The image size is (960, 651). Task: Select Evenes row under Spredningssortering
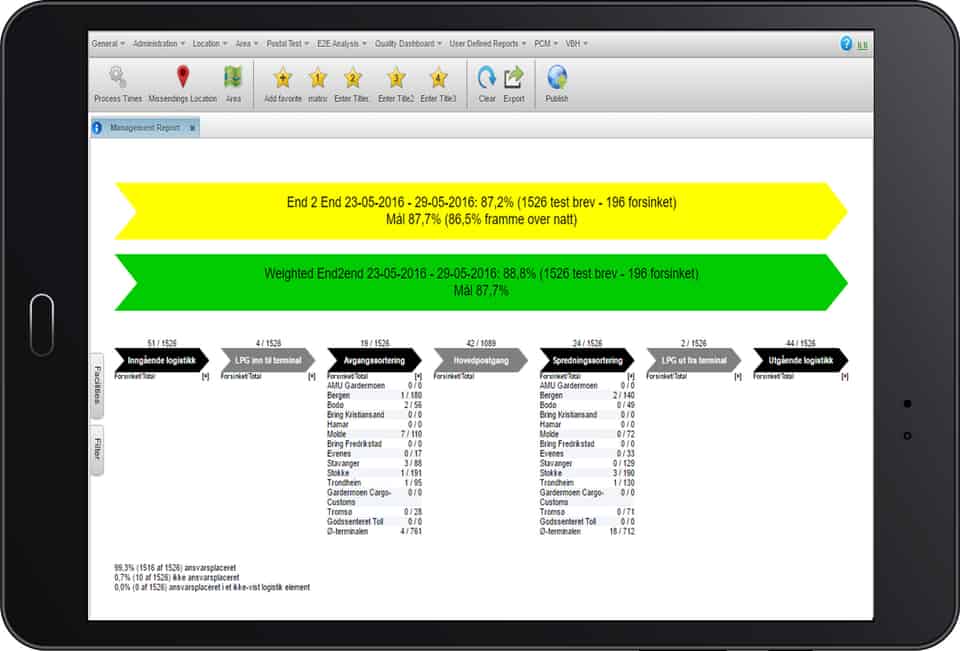(x=587, y=454)
